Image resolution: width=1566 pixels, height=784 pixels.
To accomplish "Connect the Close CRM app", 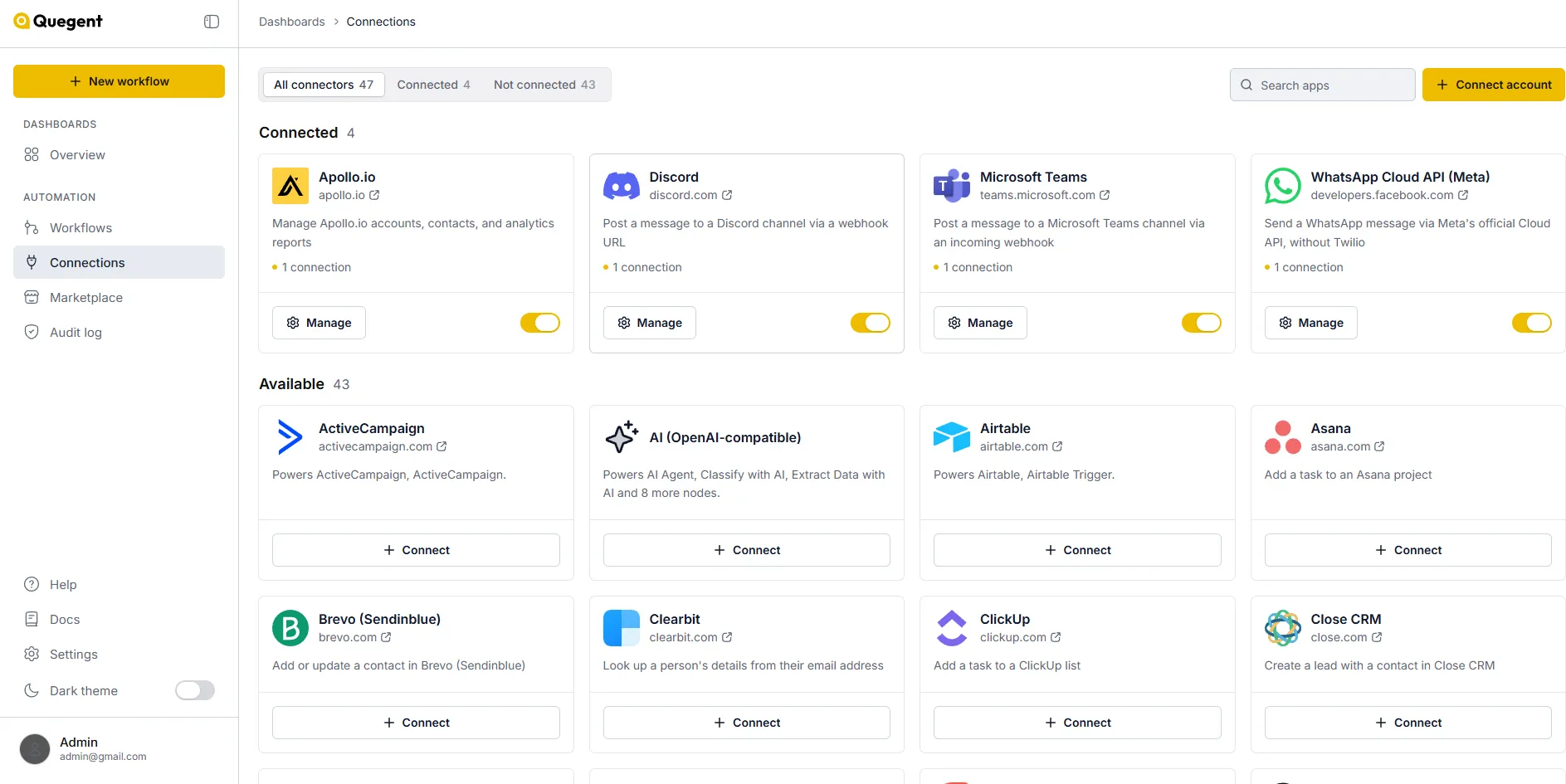I will coord(1407,723).
